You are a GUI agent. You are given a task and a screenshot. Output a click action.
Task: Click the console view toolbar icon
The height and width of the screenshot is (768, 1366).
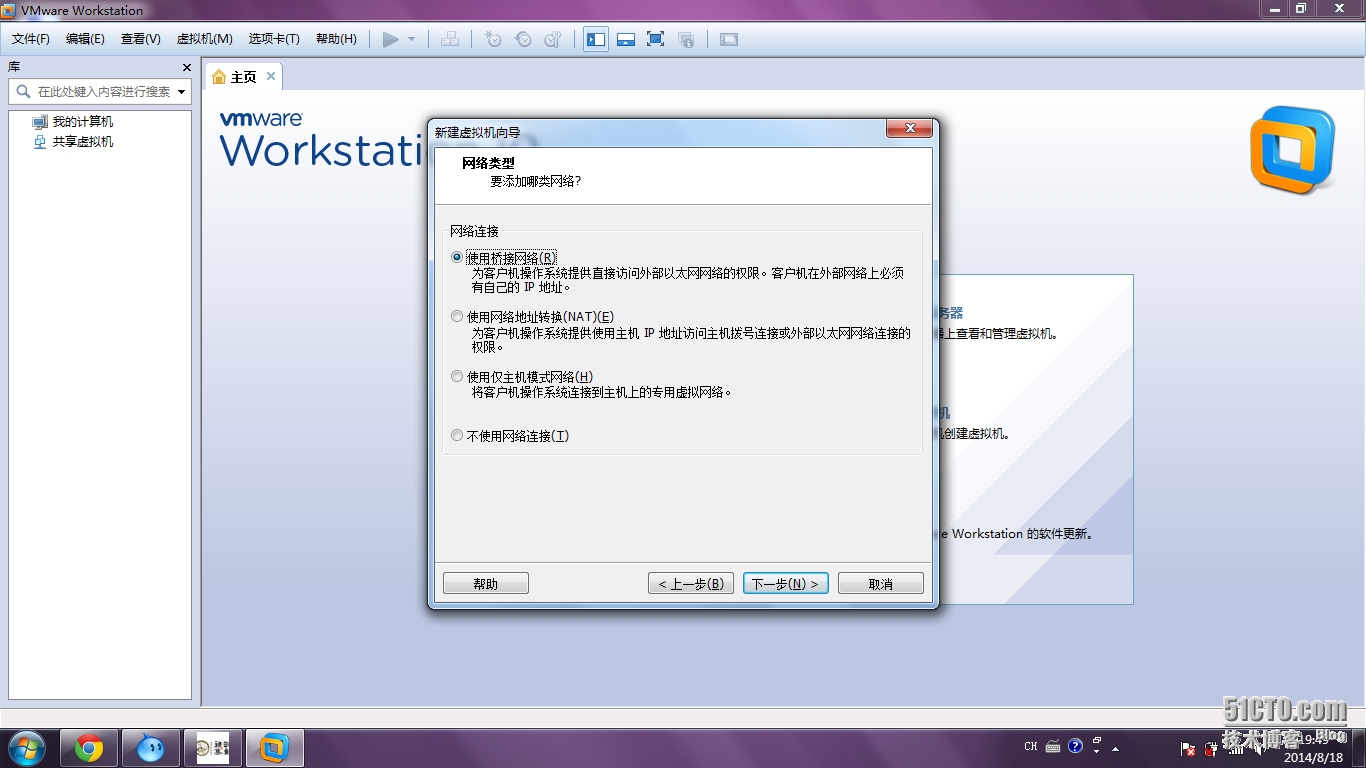pos(729,39)
